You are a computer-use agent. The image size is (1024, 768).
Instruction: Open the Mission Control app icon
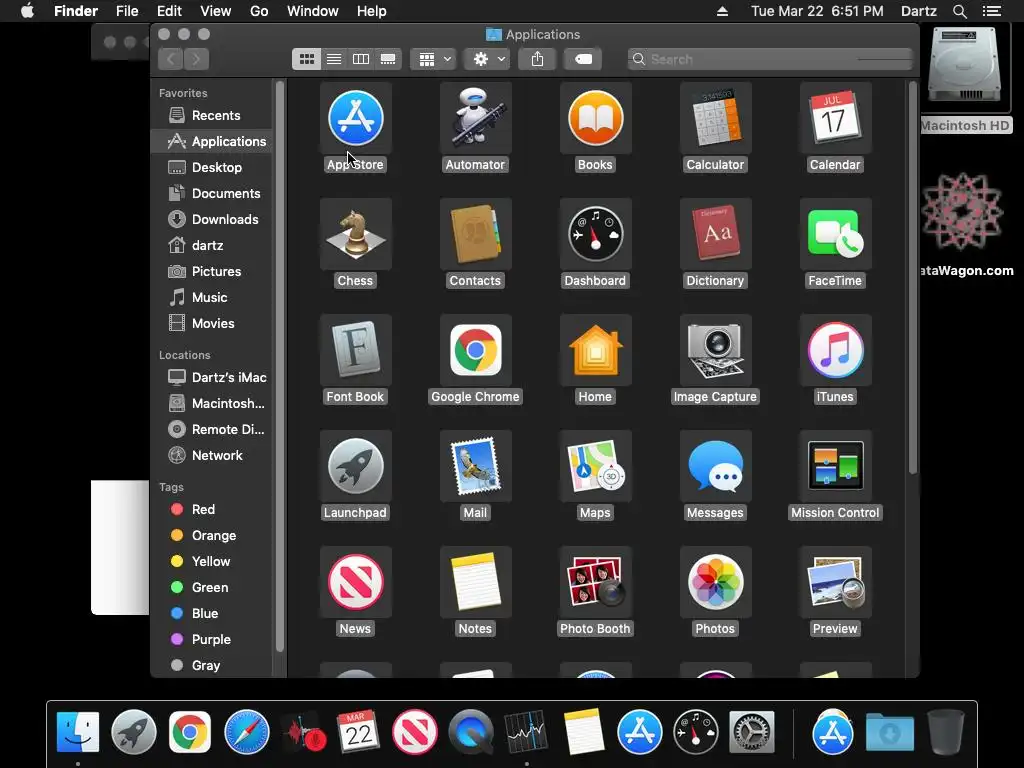pos(835,466)
